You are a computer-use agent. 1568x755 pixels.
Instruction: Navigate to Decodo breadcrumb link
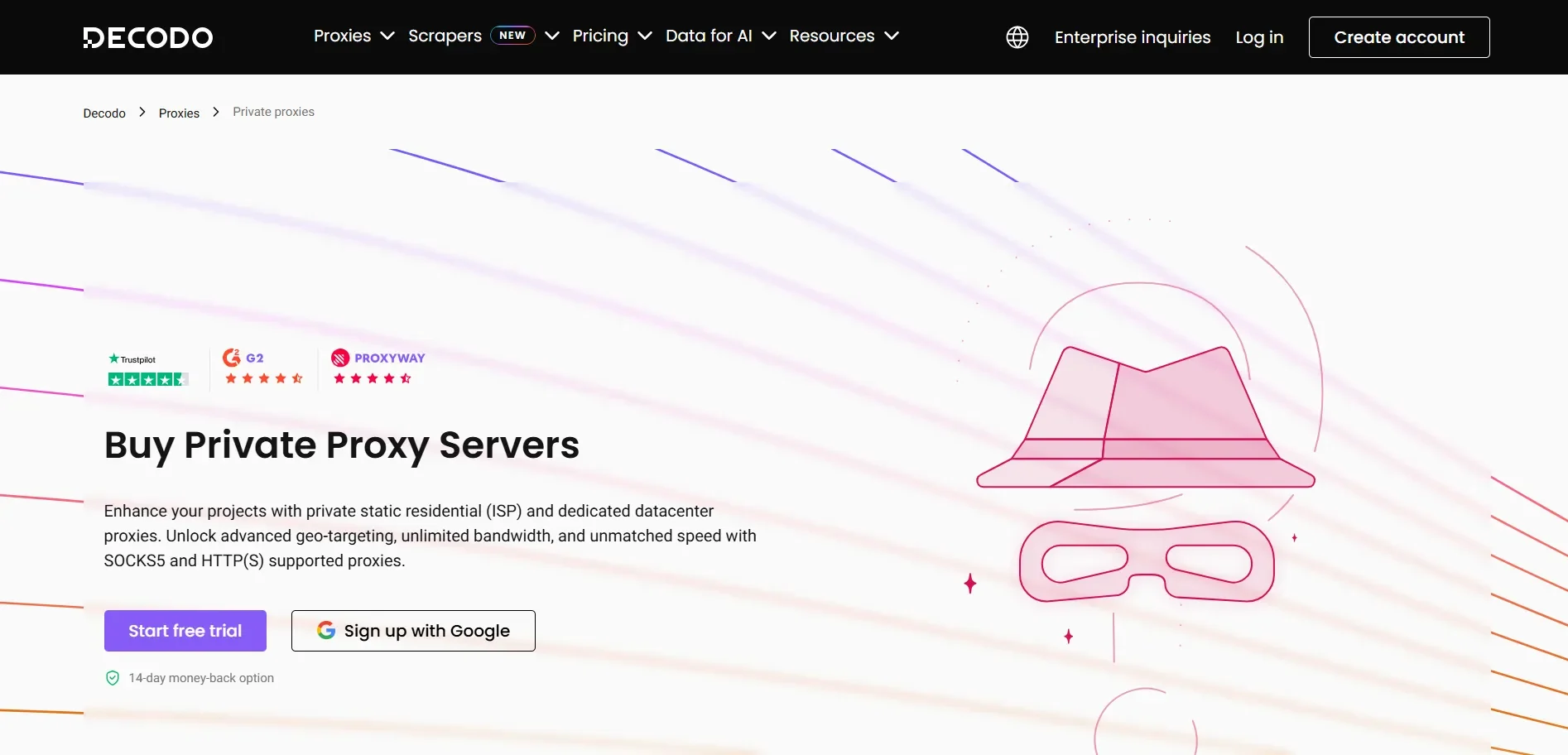click(x=104, y=113)
